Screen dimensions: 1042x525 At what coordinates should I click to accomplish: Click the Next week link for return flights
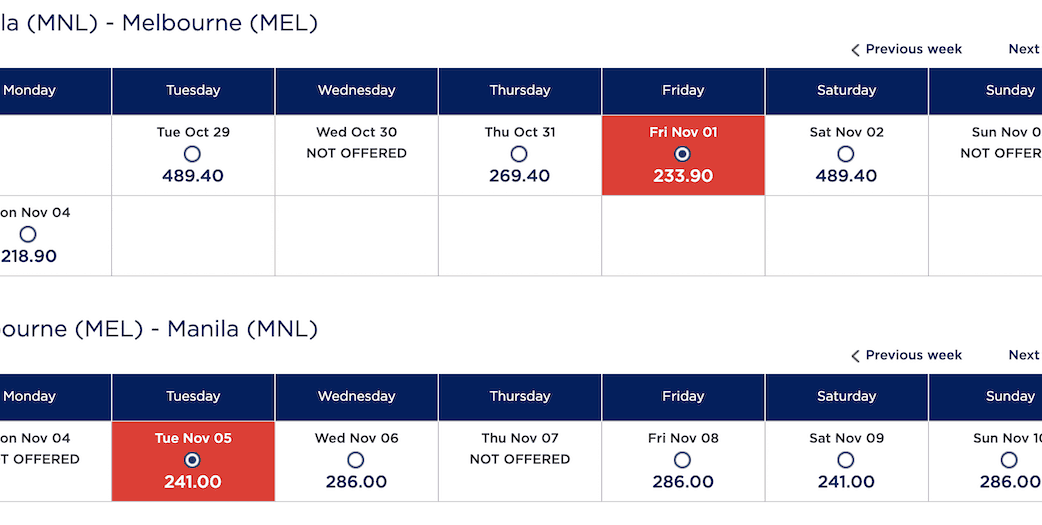[x=1024, y=355]
